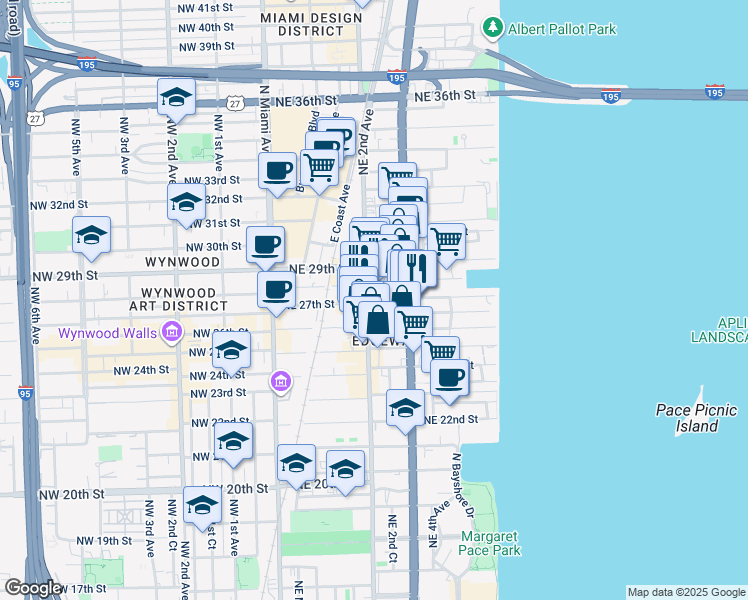Open the coffee marker next to NW 30th St
The width and height of the screenshot is (748, 600).
point(266,245)
